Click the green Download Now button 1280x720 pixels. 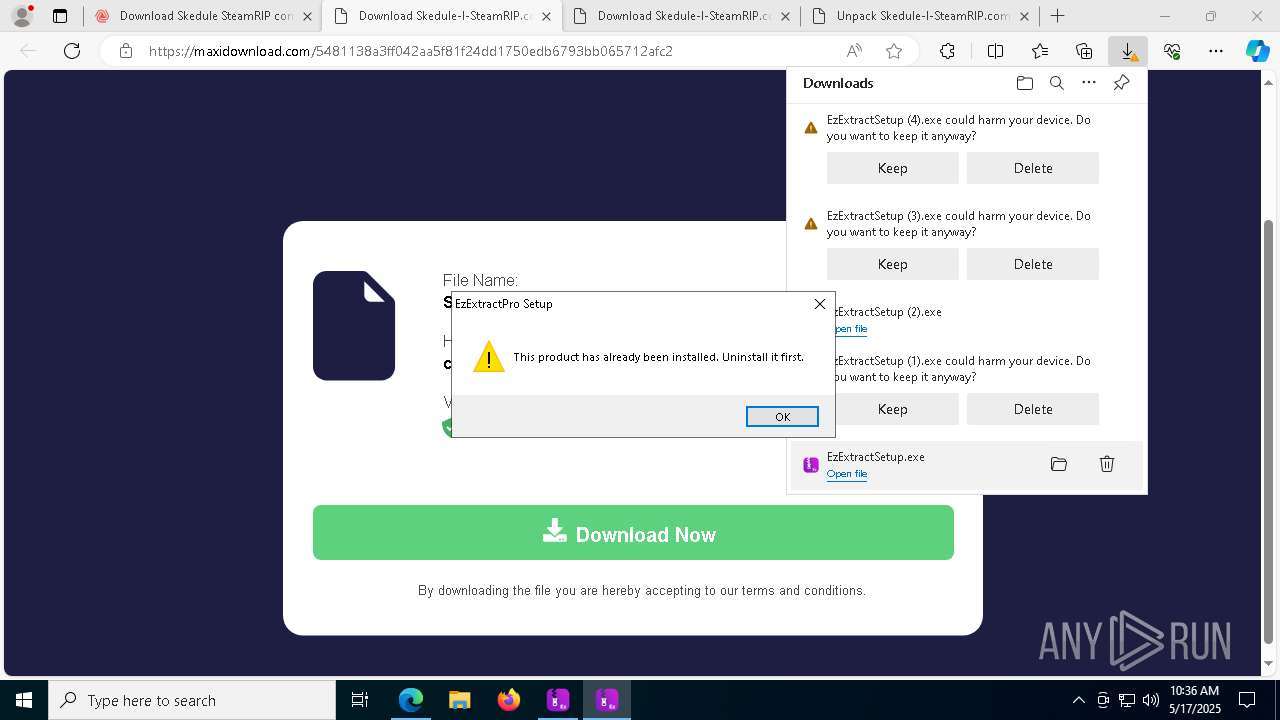coord(633,533)
